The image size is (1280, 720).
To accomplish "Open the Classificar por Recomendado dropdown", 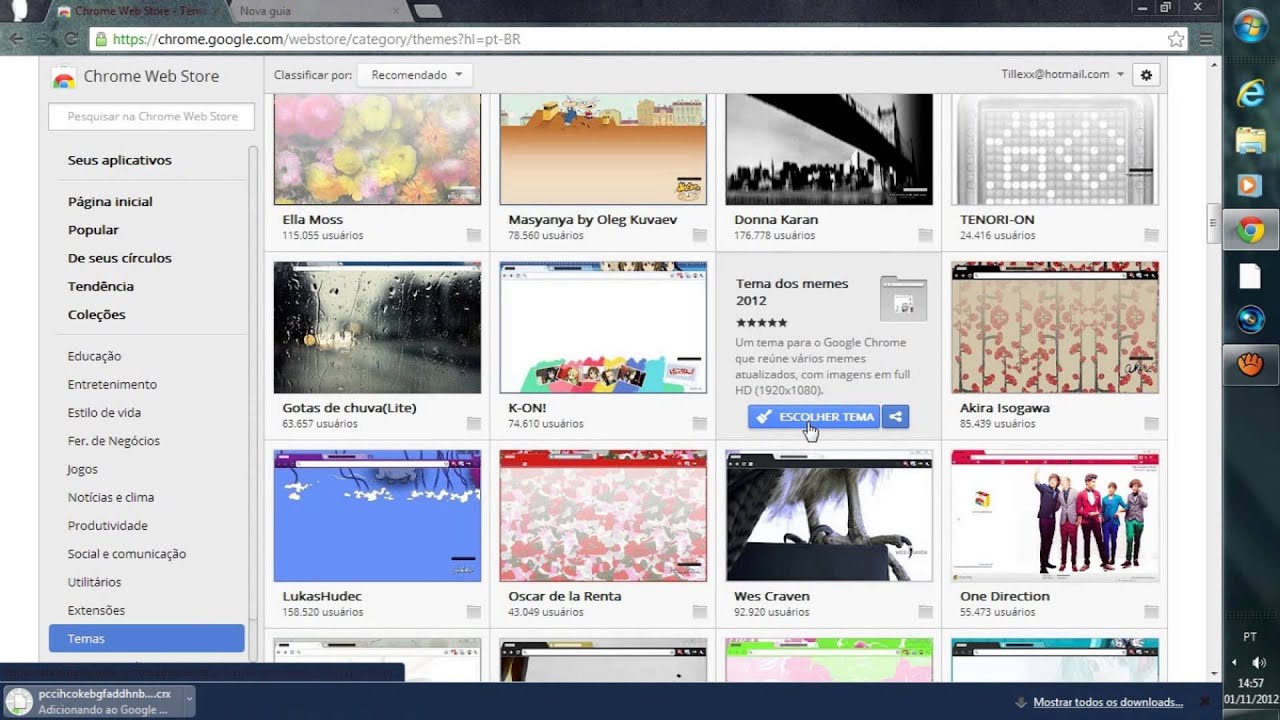I will point(416,75).
